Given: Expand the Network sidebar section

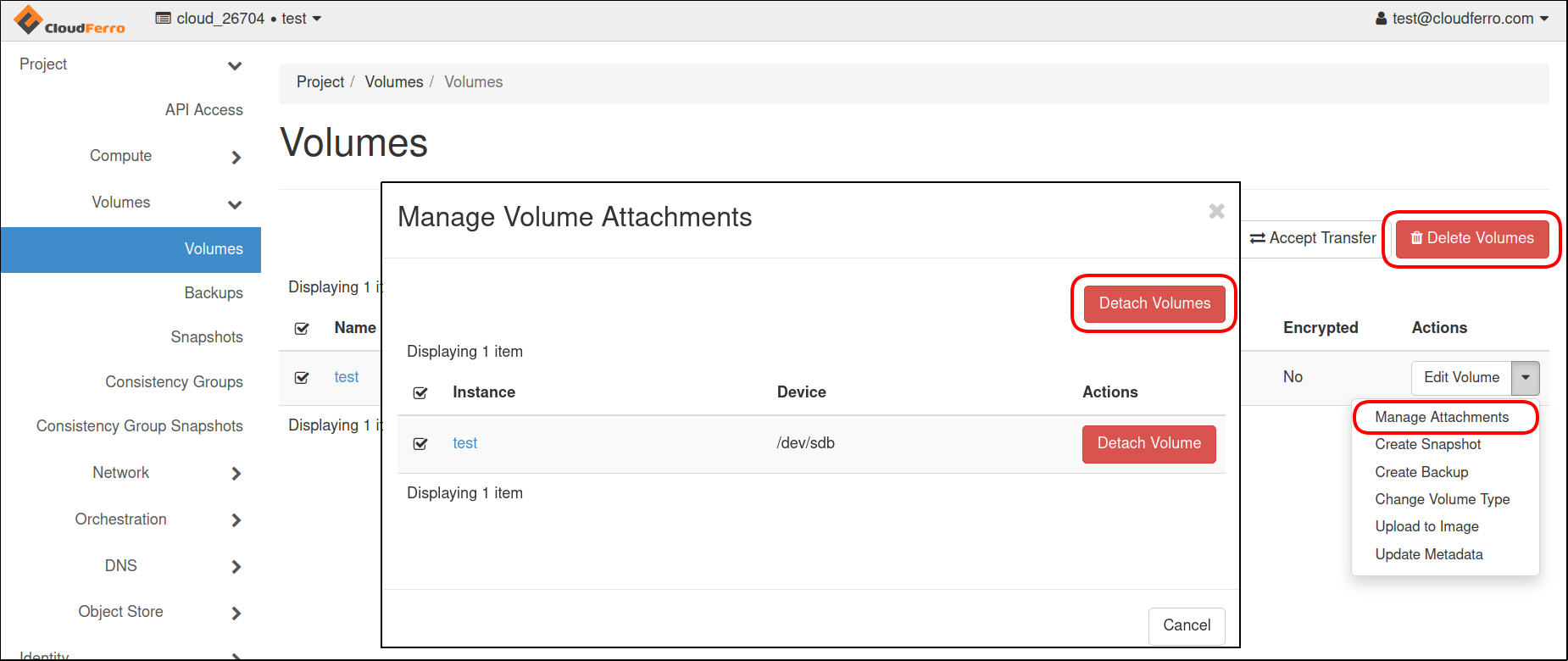Looking at the screenshot, I should pos(236,474).
